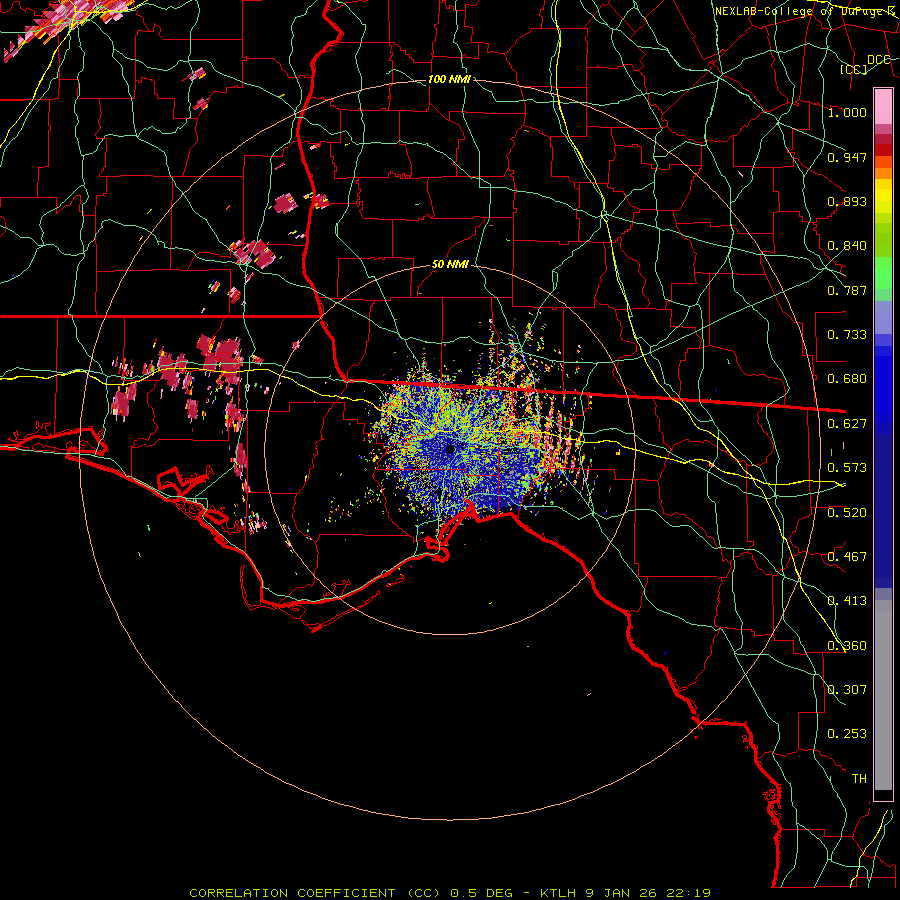The image size is (900, 900).
Task: Click the 0.893 value on color scale
Action: 847,201
